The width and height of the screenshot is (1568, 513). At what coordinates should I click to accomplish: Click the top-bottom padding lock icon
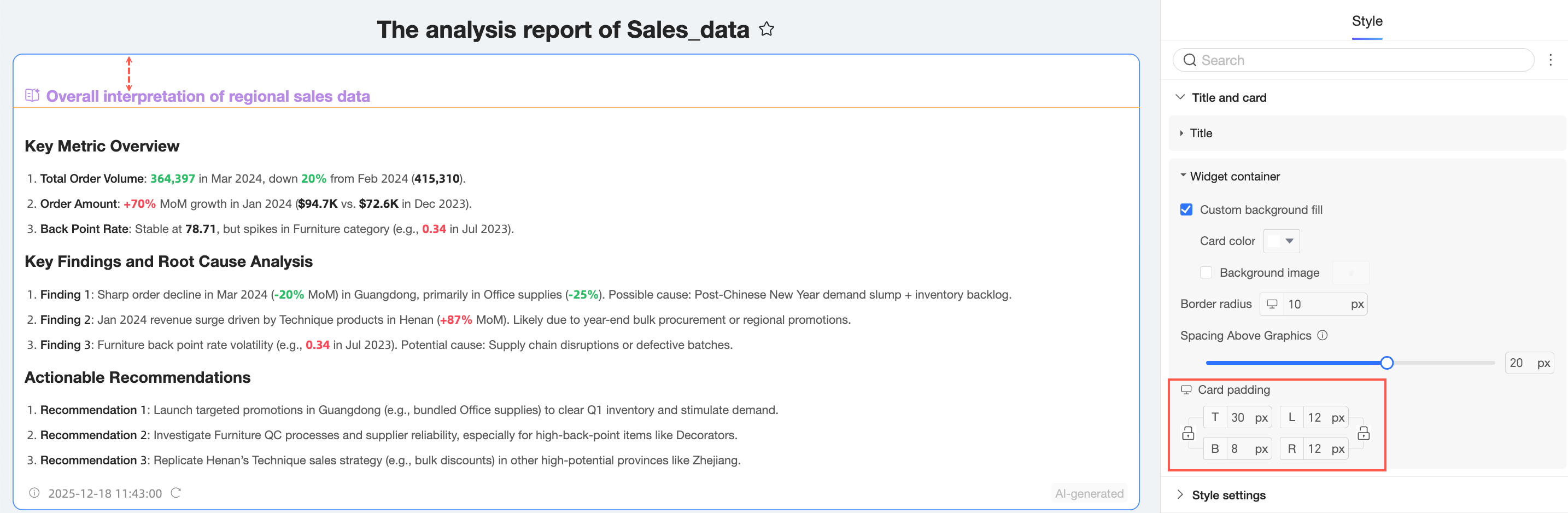click(1187, 433)
